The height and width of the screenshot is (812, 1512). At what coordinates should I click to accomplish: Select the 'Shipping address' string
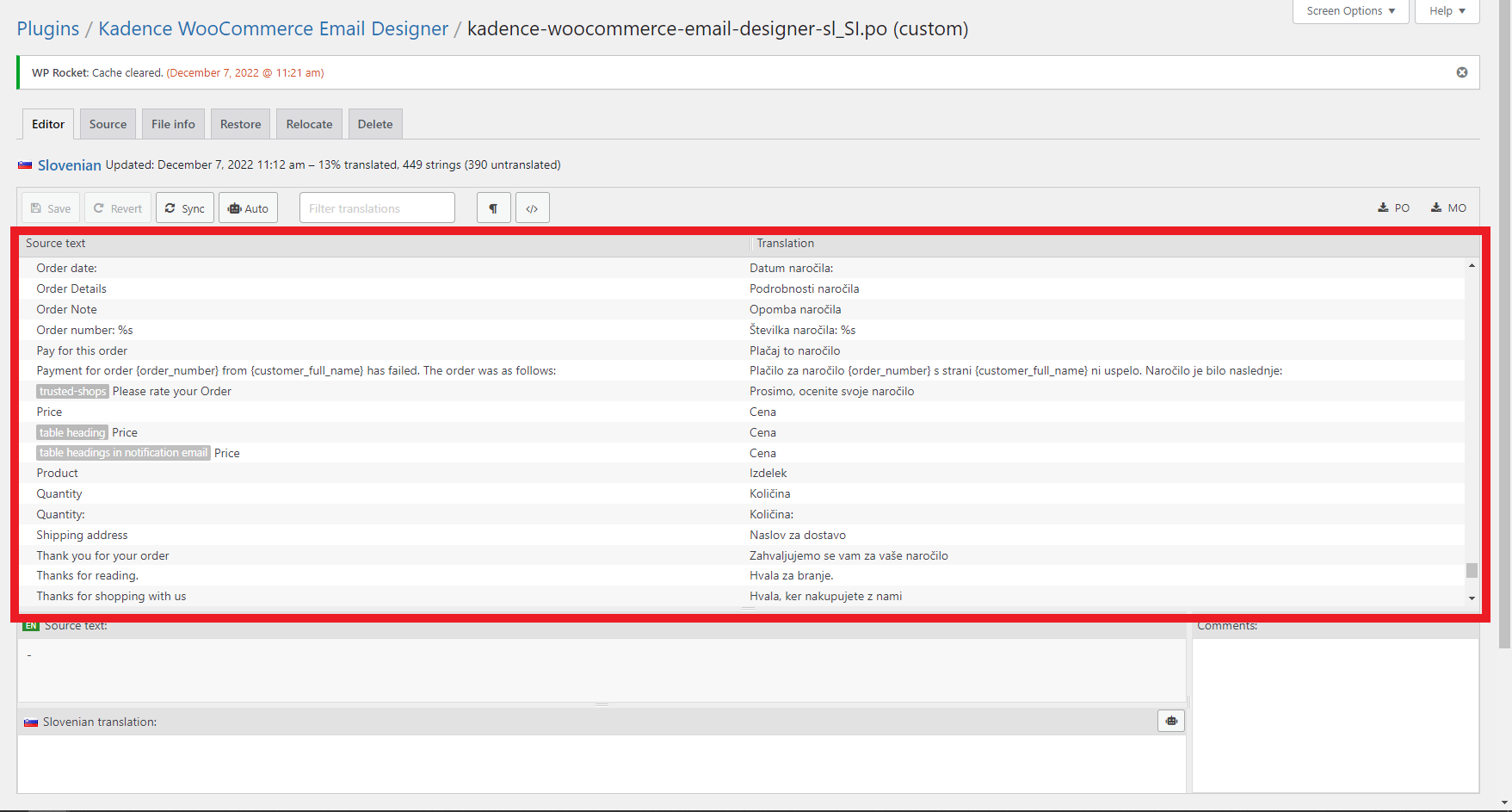coord(82,535)
